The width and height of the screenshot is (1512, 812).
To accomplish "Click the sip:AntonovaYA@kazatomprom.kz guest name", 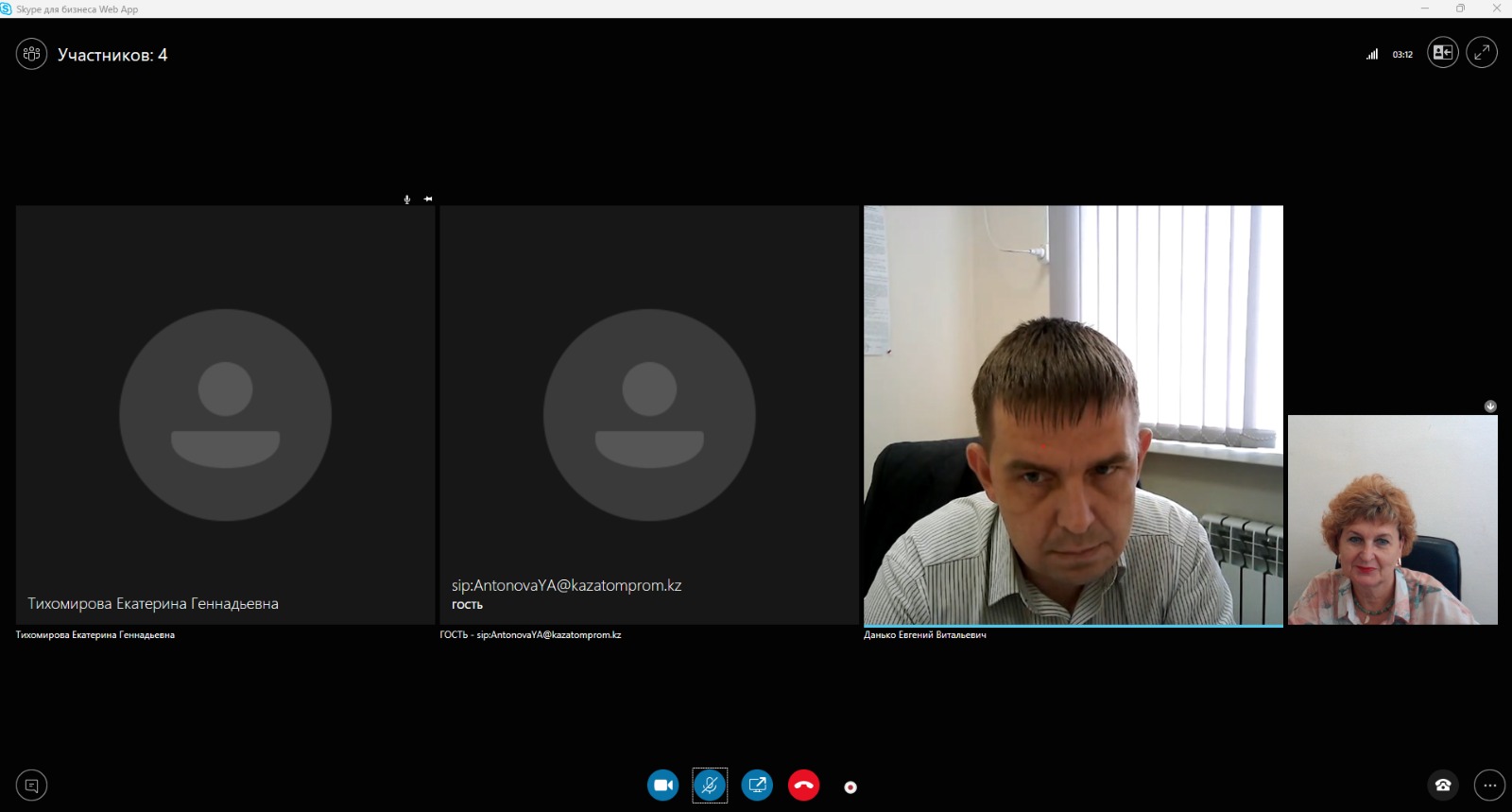I will (x=566, y=585).
